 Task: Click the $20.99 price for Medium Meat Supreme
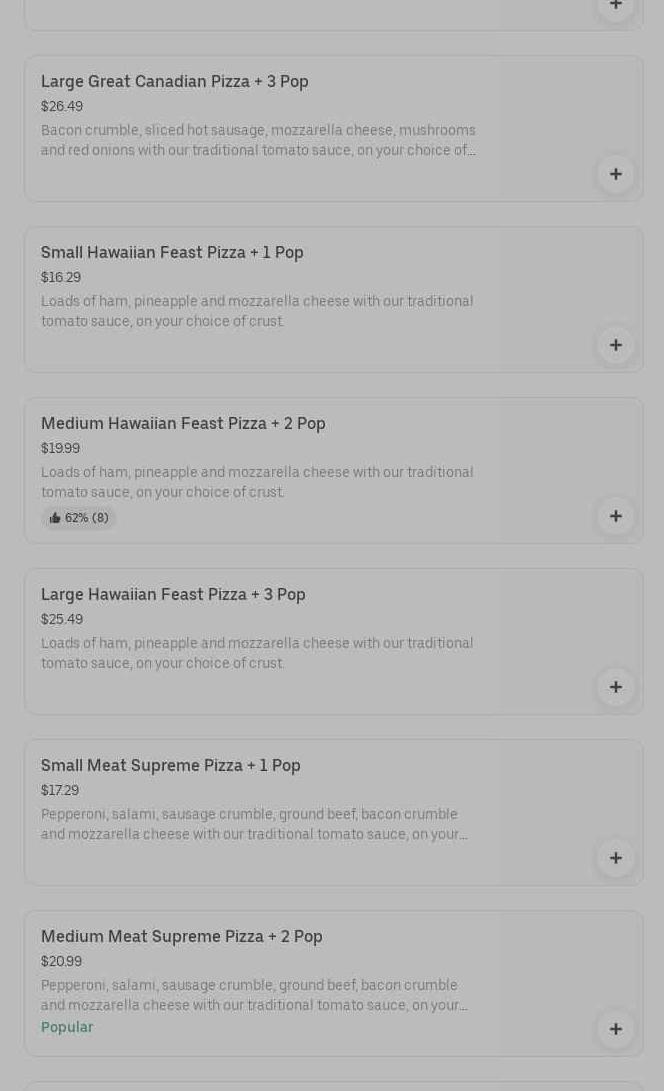coord(61,962)
